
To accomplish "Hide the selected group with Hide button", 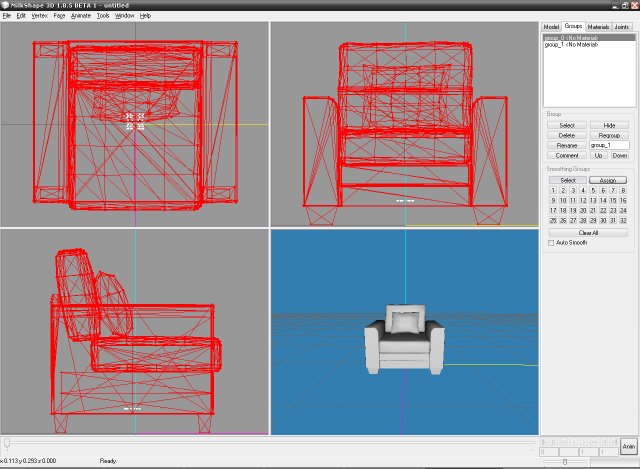I will tap(609, 125).
